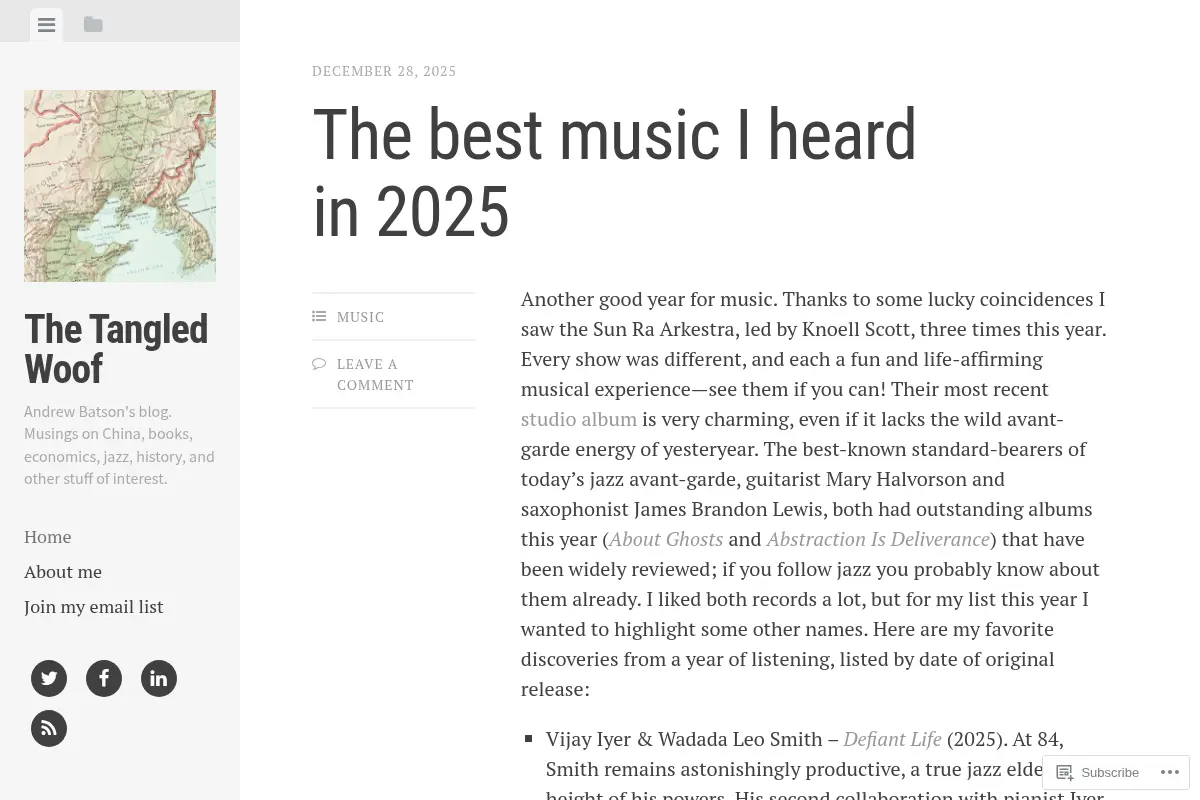Click the Subscribe button
This screenshot has width=1200, height=800.
coord(1098,772)
